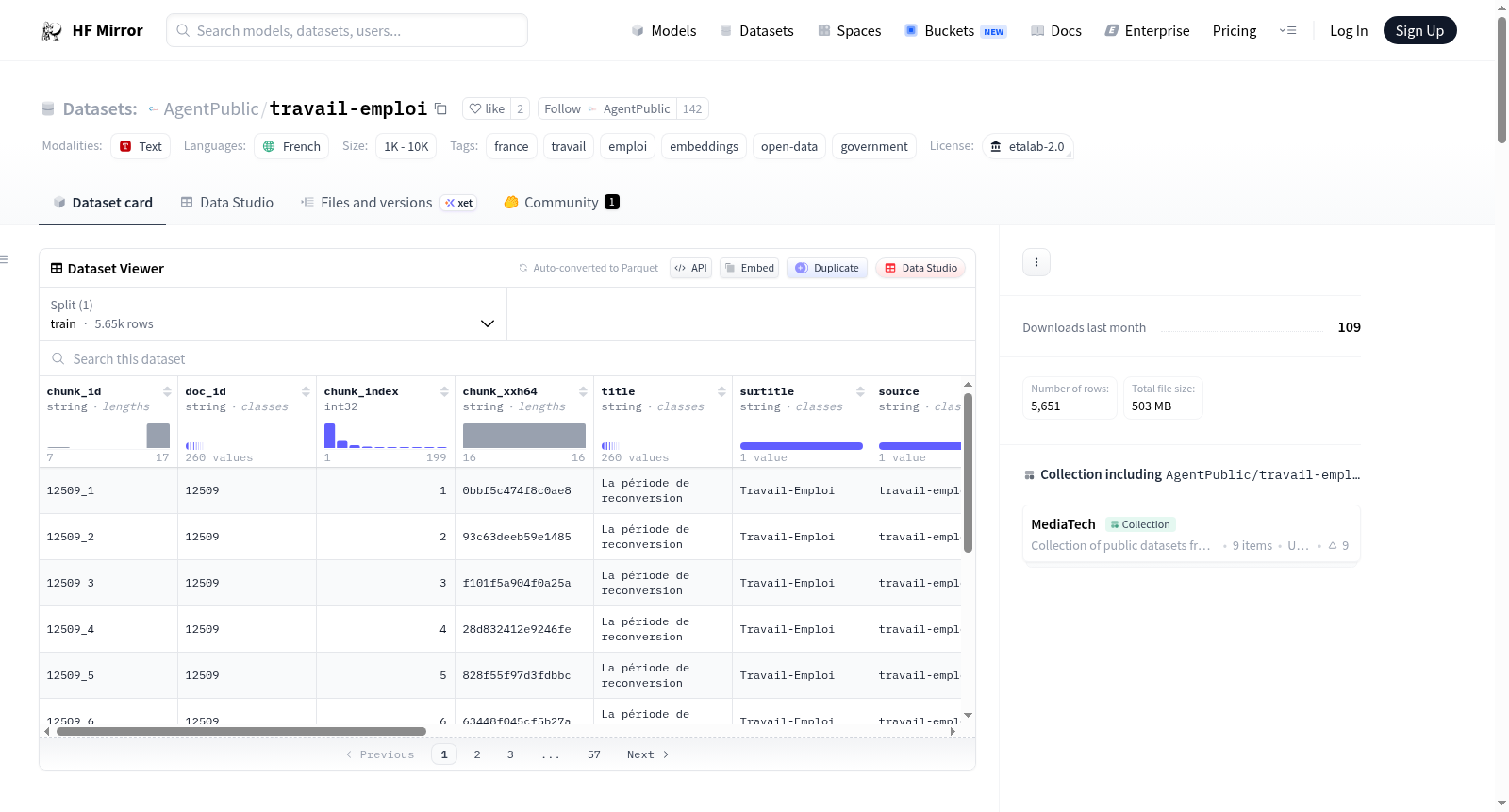This screenshot has height=812, width=1509.
Task: Select the Text modality tag
Action: point(141,146)
